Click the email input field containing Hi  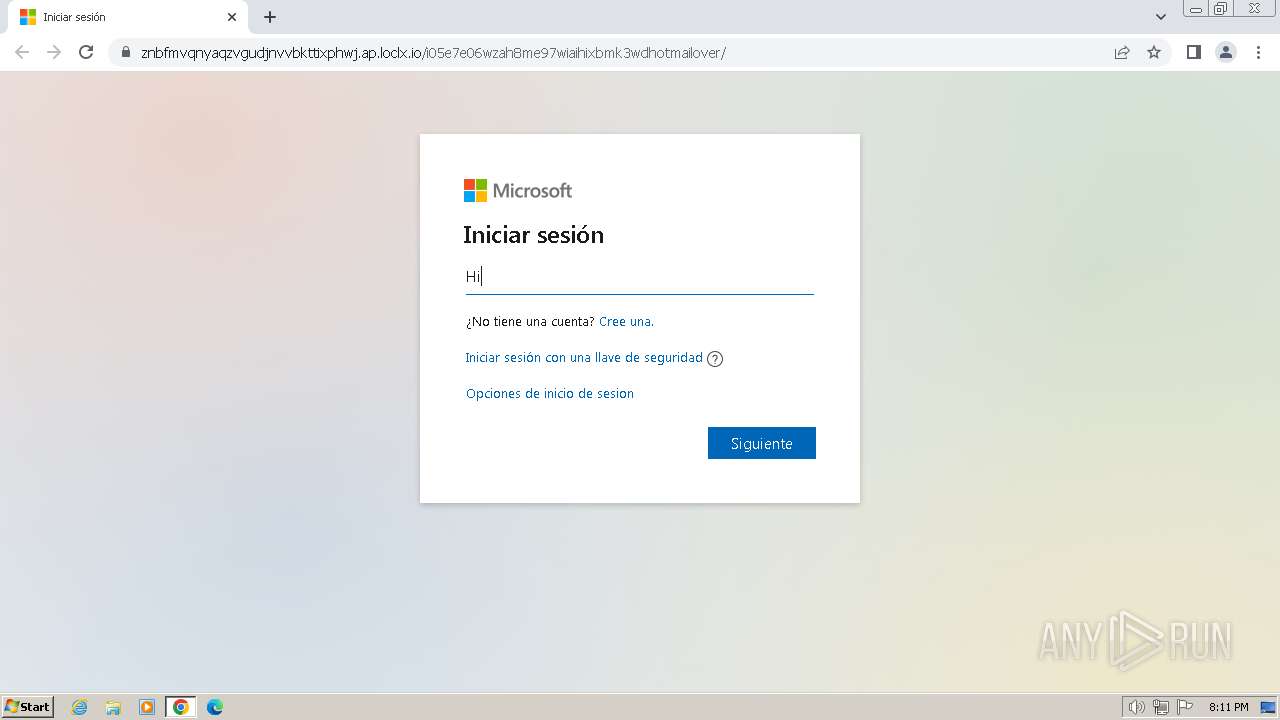pyautogui.click(x=640, y=277)
